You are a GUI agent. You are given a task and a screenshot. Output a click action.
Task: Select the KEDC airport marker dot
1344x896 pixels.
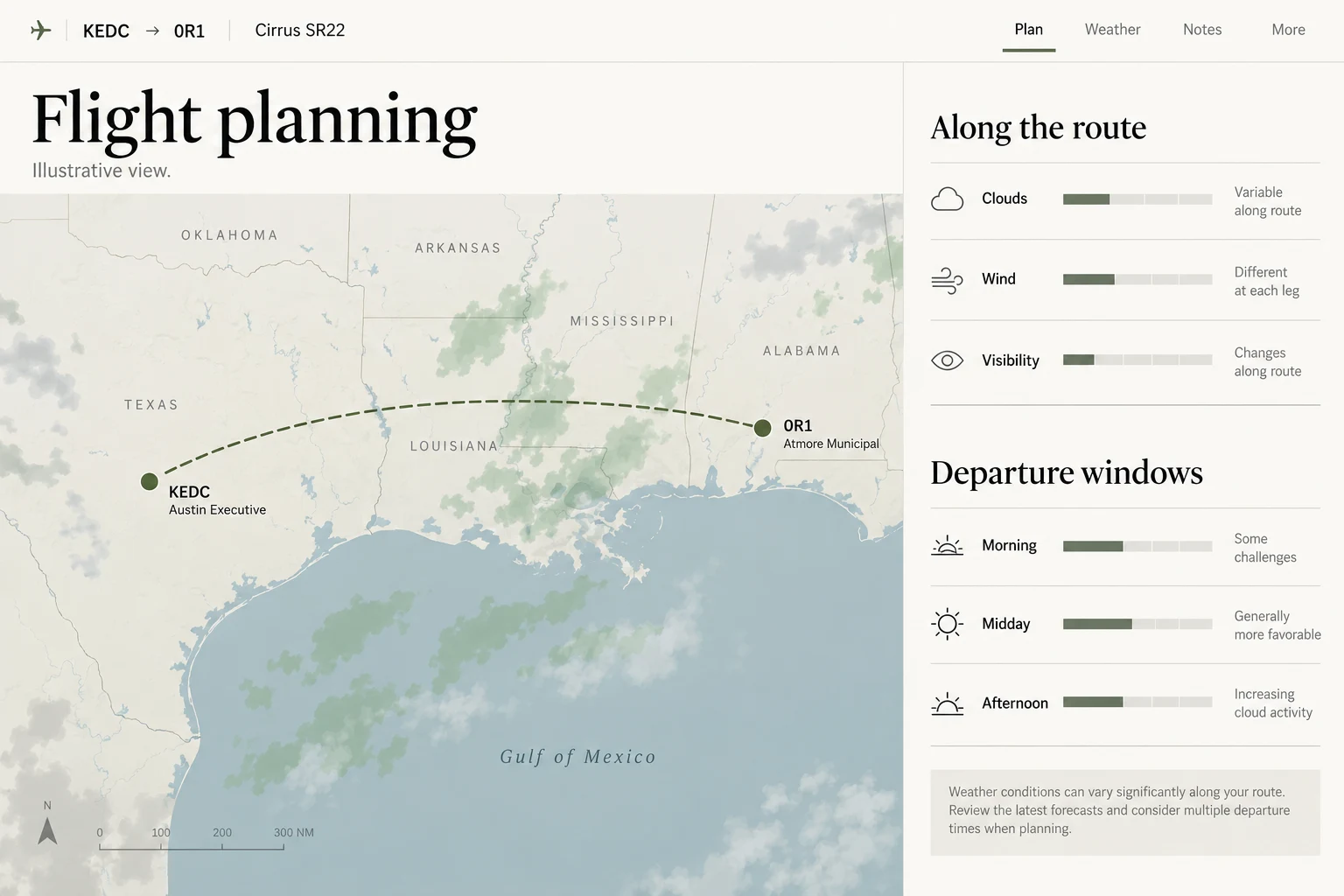click(150, 481)
